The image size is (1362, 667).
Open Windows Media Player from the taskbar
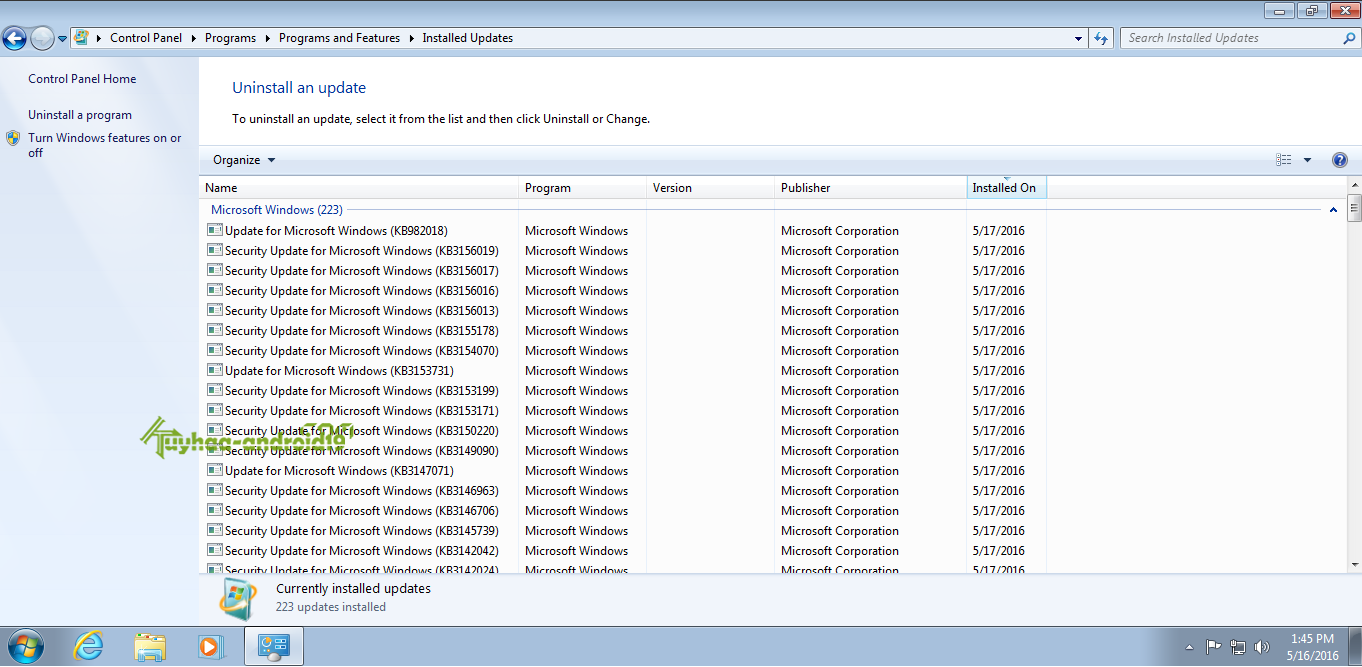pos(210,647)
